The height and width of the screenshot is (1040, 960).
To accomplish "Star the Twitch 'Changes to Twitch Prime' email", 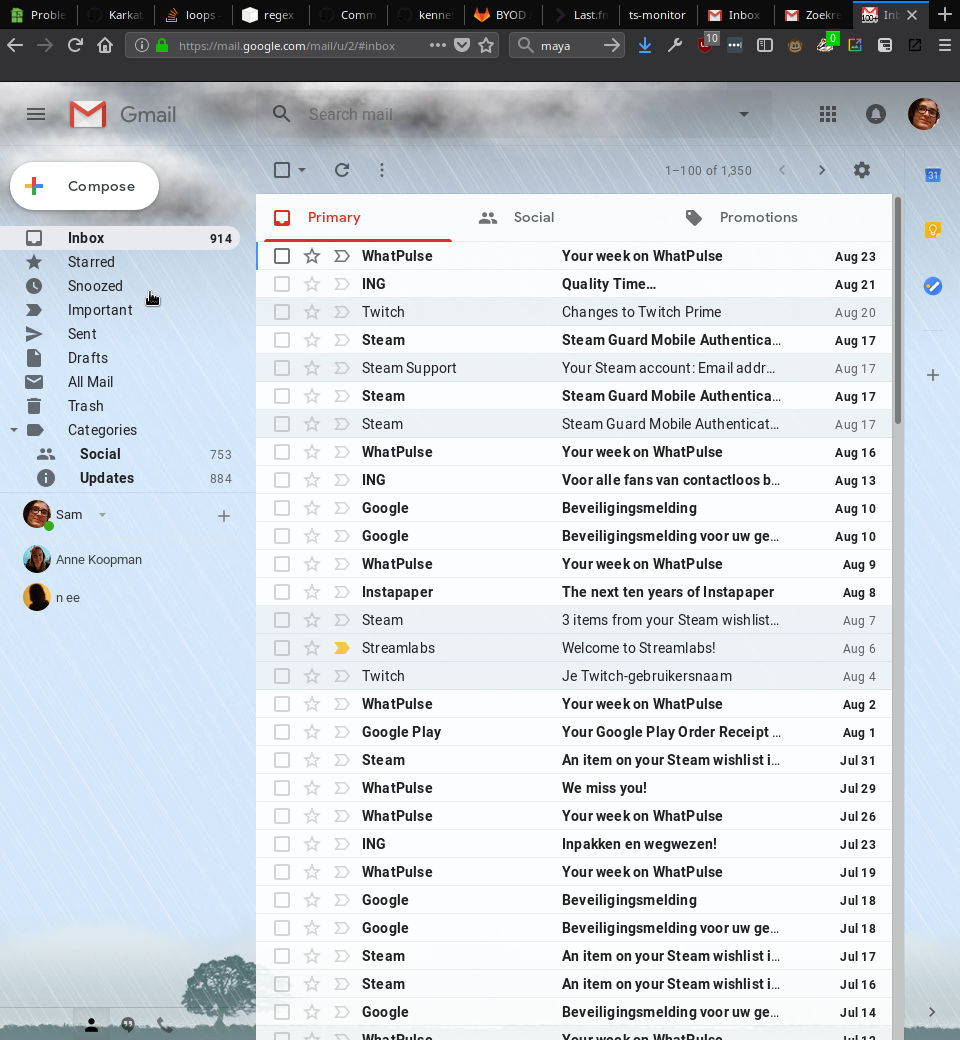I will (312, 312).
